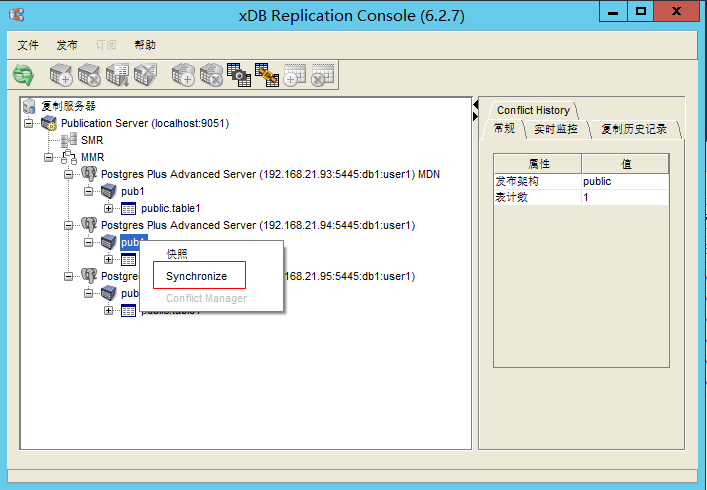Select pub1 label under 192.168.21.93
This screenshot has height=490, width=707.
133,191
